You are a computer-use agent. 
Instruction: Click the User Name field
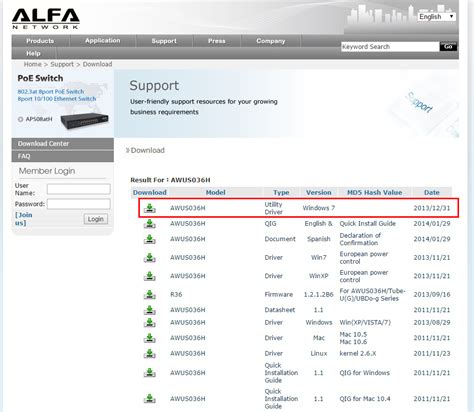pos(79,189)
